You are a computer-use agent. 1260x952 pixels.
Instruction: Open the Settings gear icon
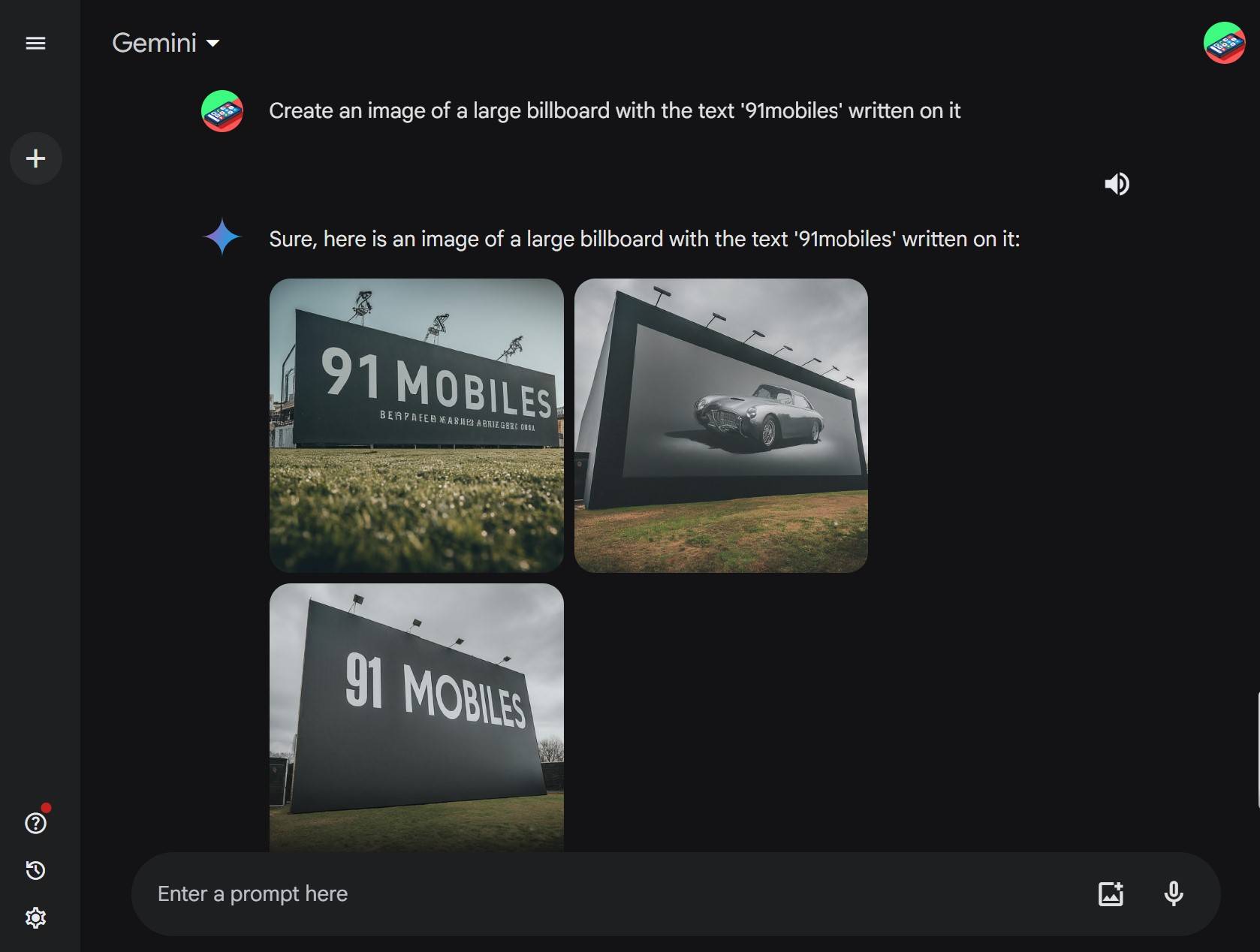click(x=35, y=917)
